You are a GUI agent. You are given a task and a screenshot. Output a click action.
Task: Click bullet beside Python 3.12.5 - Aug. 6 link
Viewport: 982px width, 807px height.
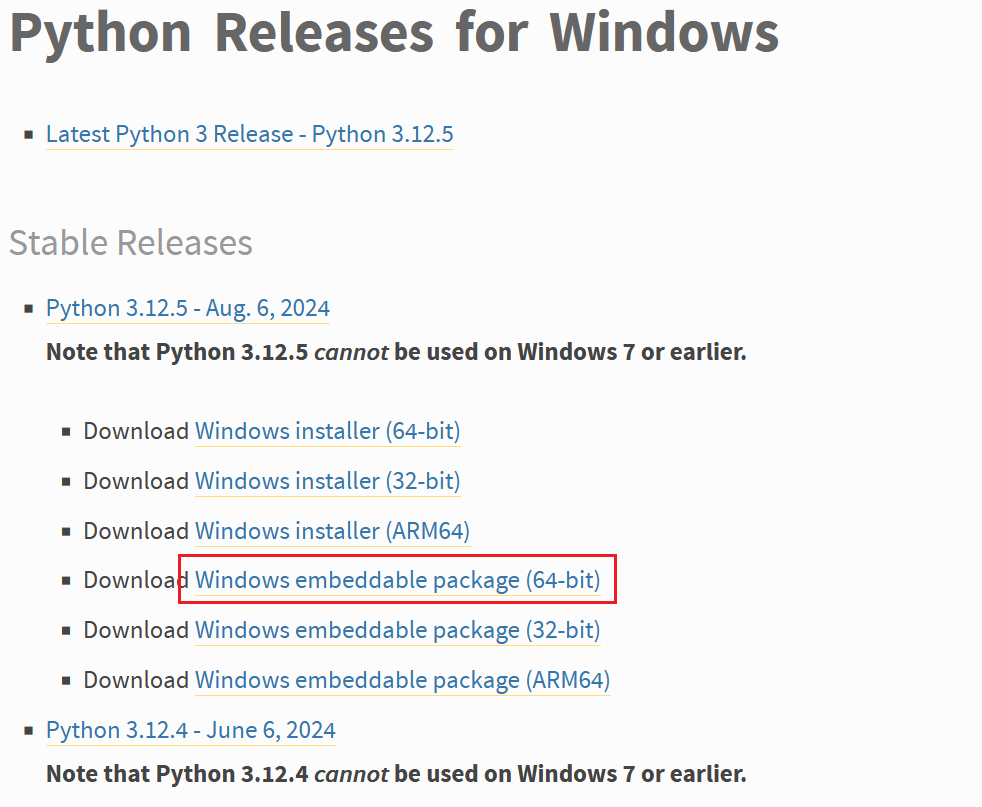(x=29, y=309)
